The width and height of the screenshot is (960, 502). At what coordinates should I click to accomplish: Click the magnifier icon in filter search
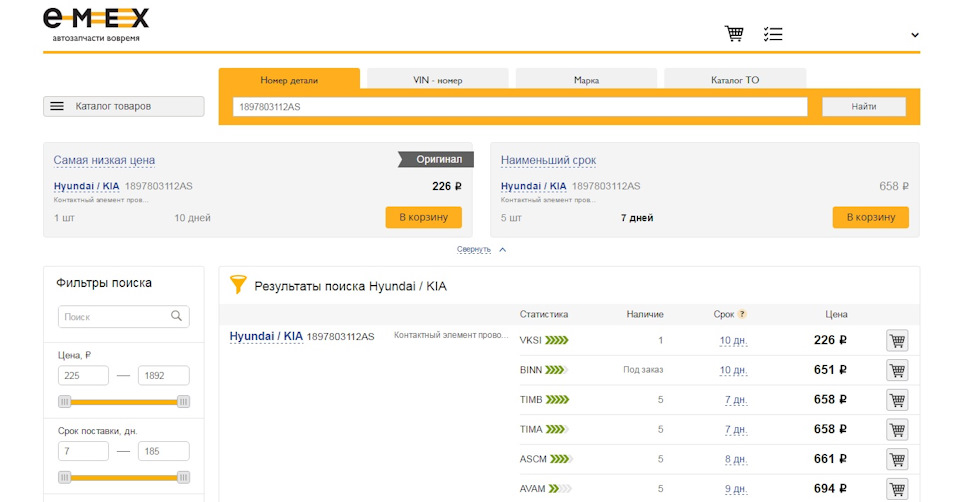176,316
